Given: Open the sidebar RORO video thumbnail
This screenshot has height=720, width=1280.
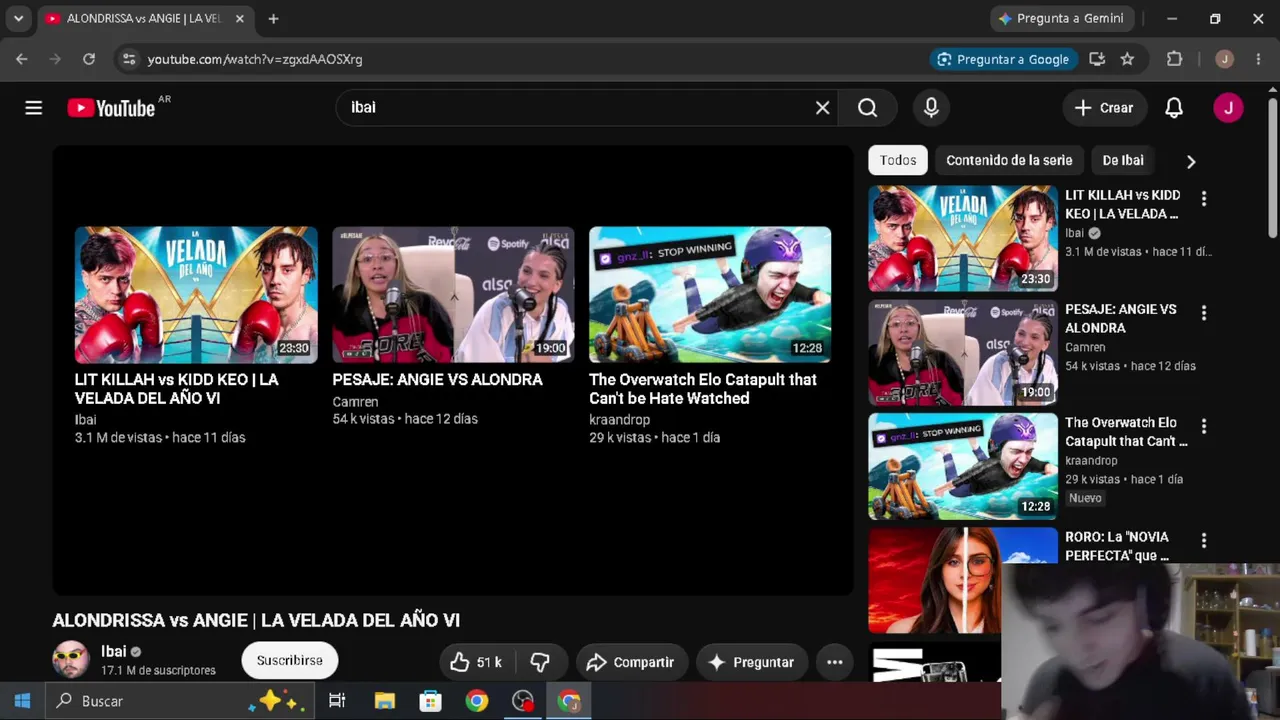Looking at the screenshot, I should click(934, 580).
